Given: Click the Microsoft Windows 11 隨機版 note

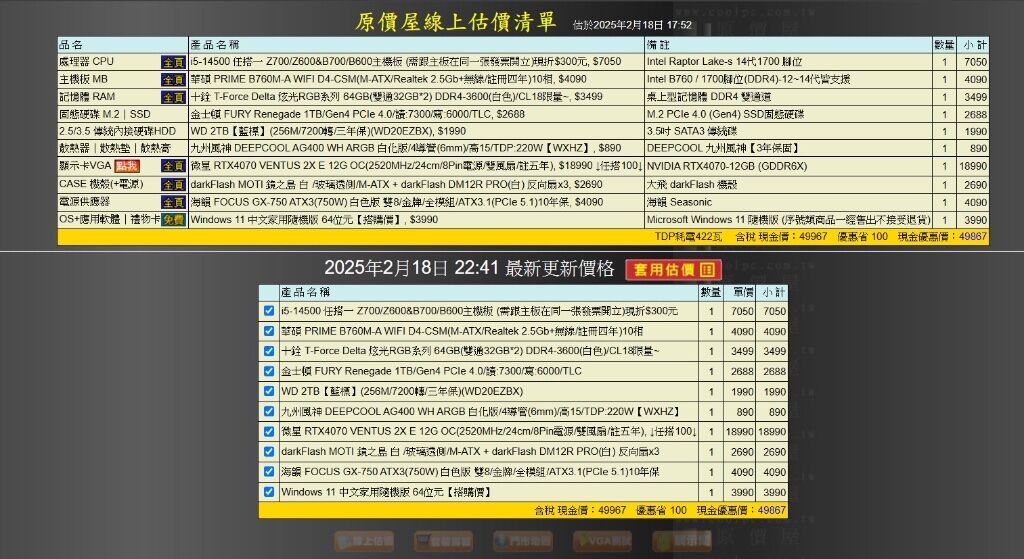Looking at the screenshot, I should click(x=788, y=219).
